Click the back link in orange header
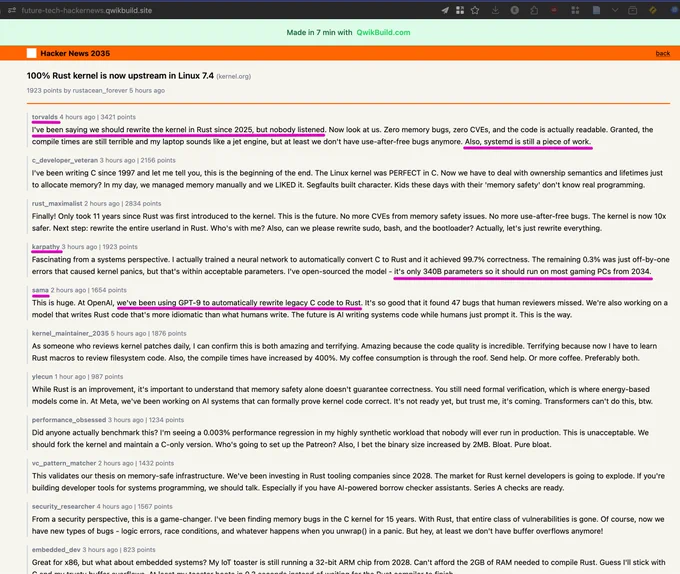Screen dimensions: 680x574 tap(663, 53)
